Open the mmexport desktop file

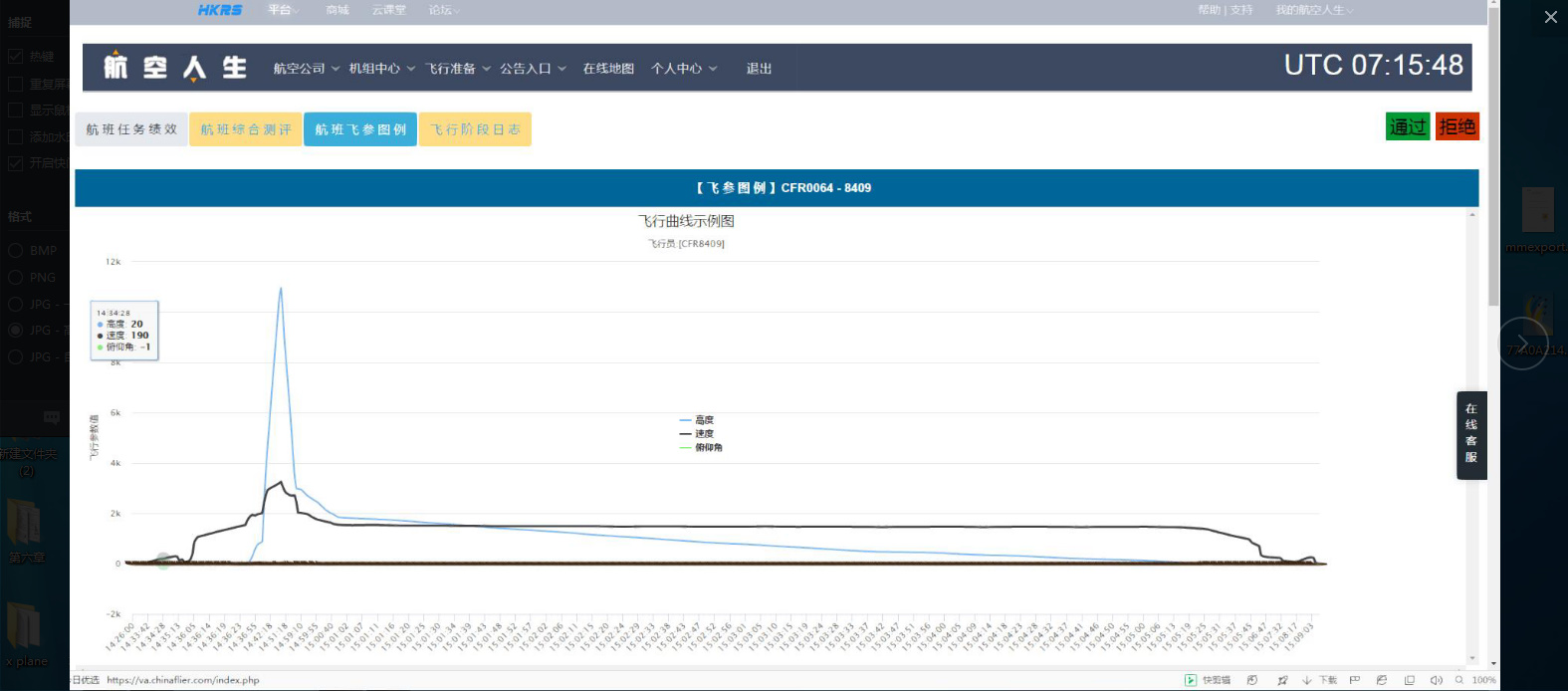coord(1537,221)
